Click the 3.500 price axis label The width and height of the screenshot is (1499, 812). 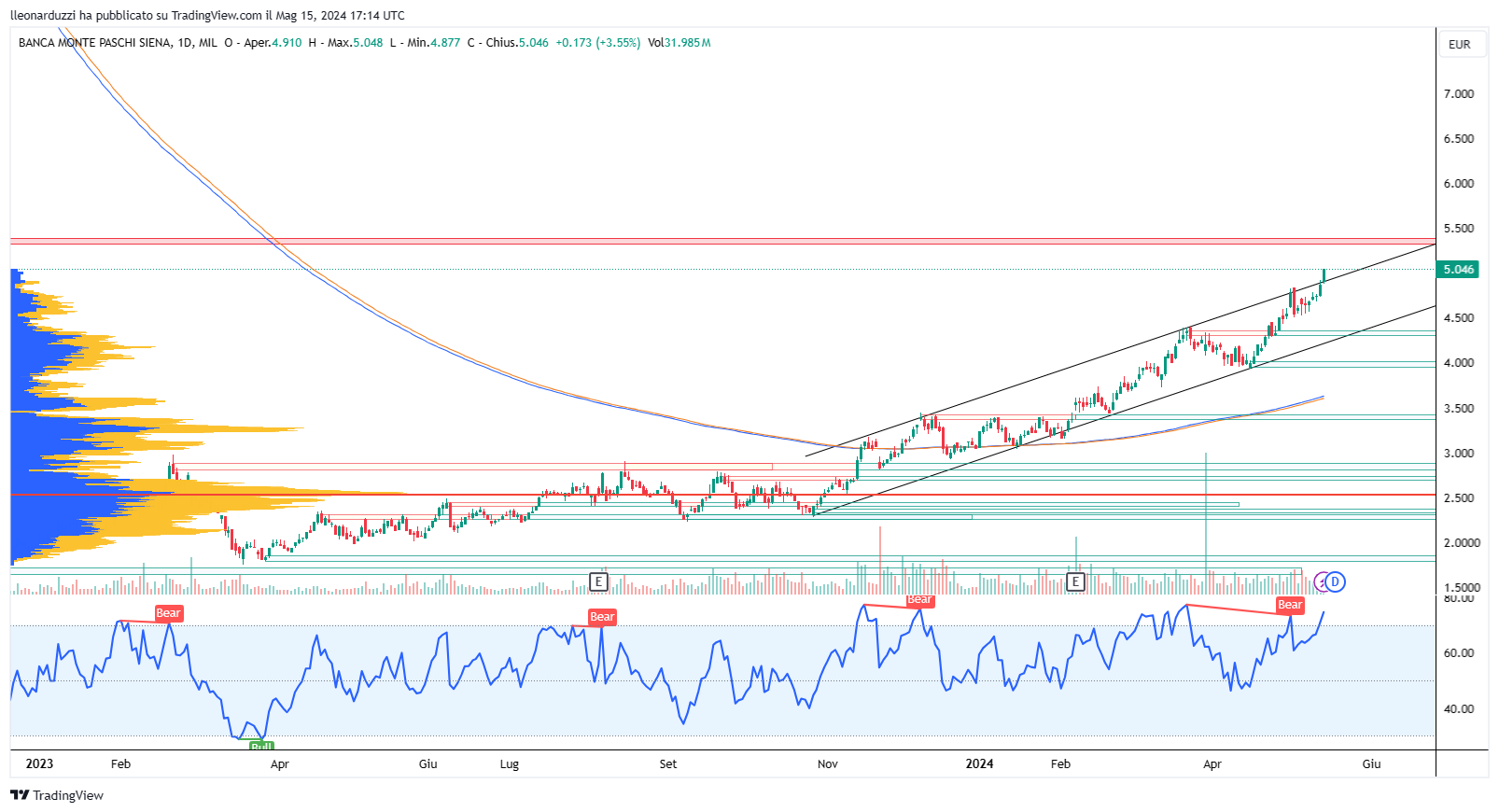1459,408
